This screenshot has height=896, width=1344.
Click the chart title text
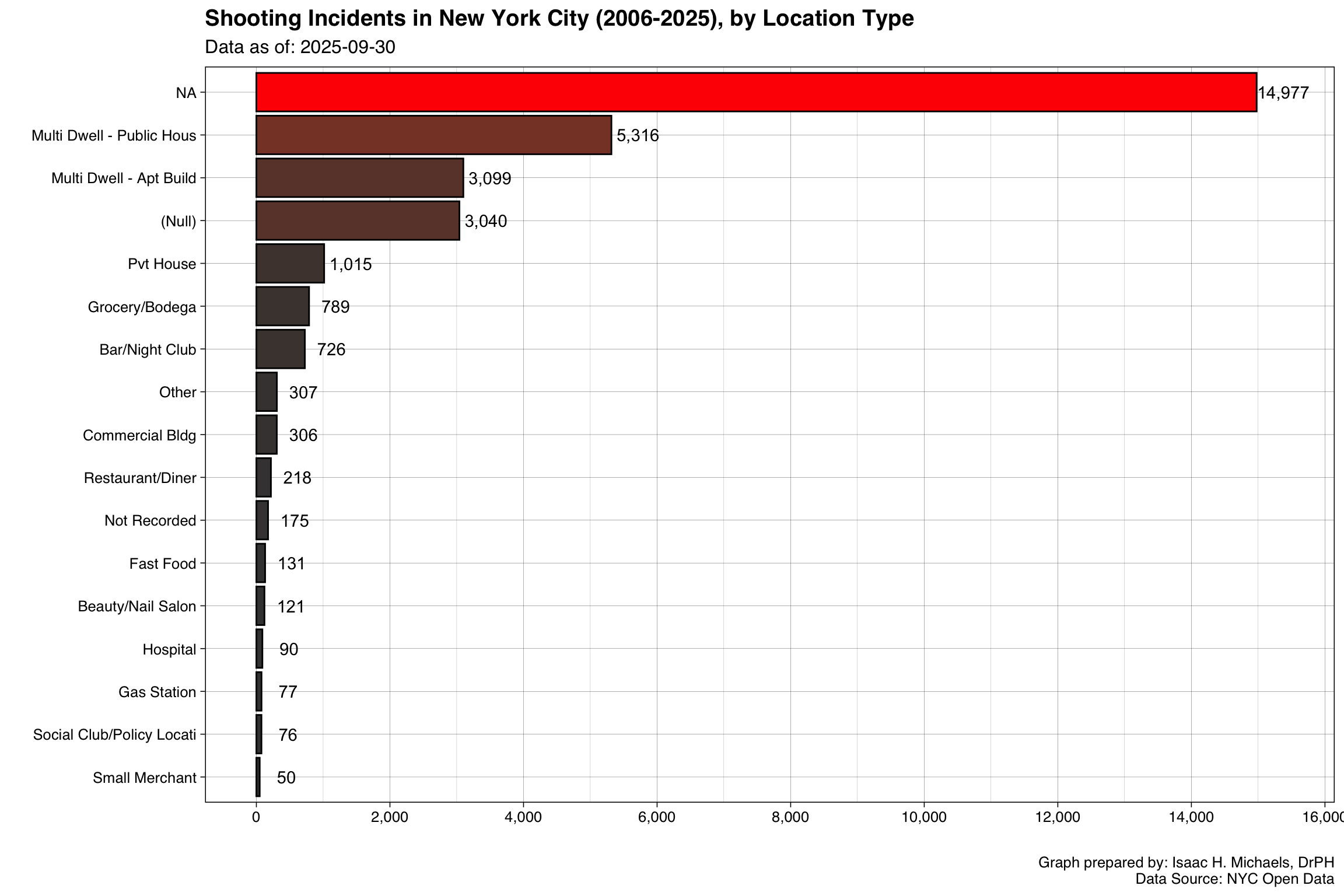tap(559, 19)
